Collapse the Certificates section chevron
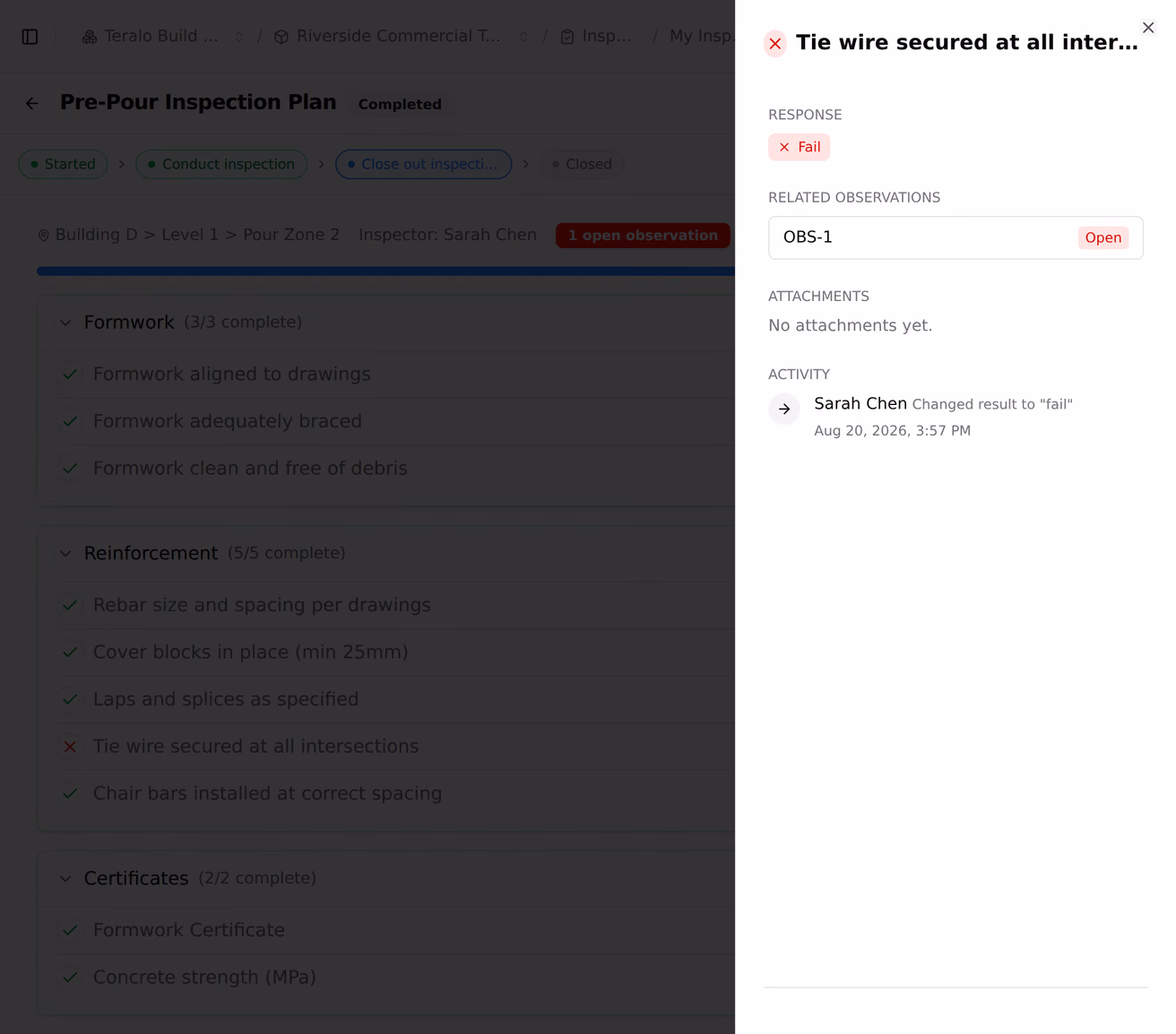 tap(65, 879)
